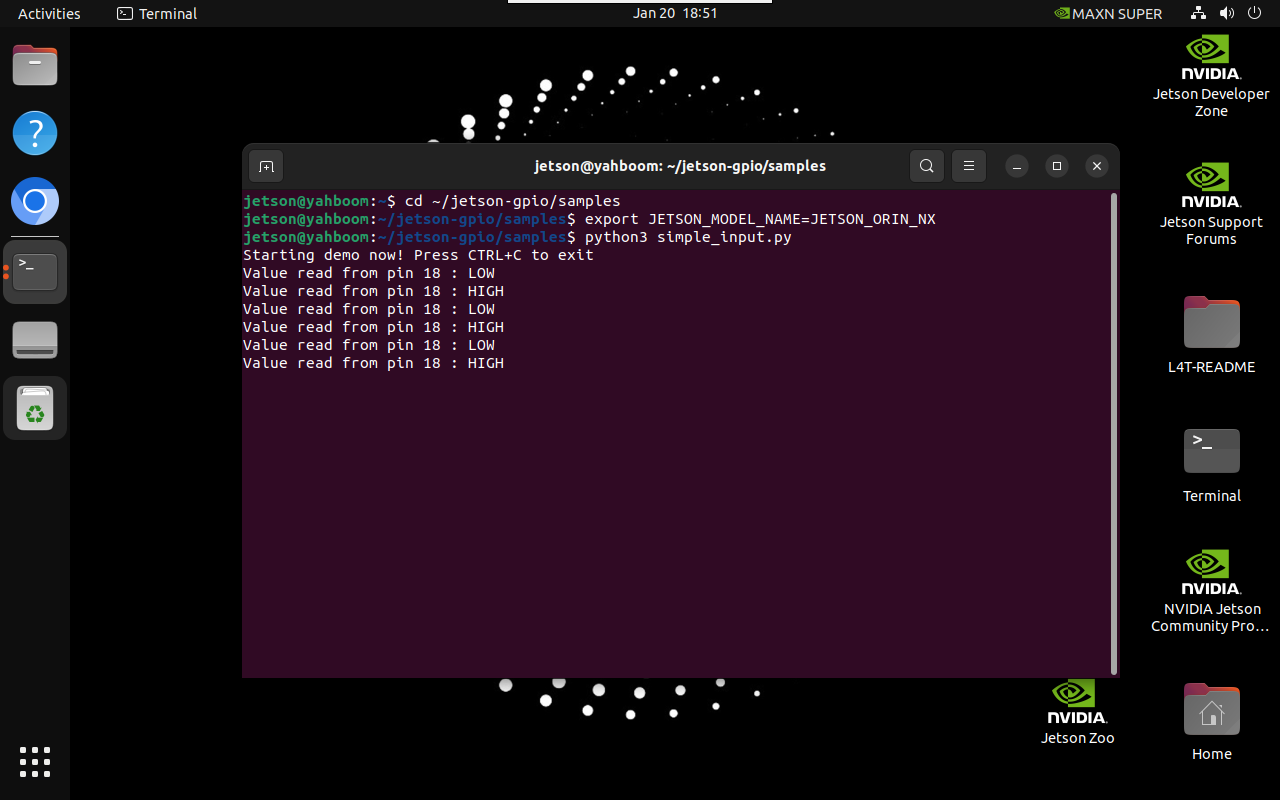Screen dimensions: 1280x800
Task: Open the power menu icon in the top bar
Action: pos(1255,14)
